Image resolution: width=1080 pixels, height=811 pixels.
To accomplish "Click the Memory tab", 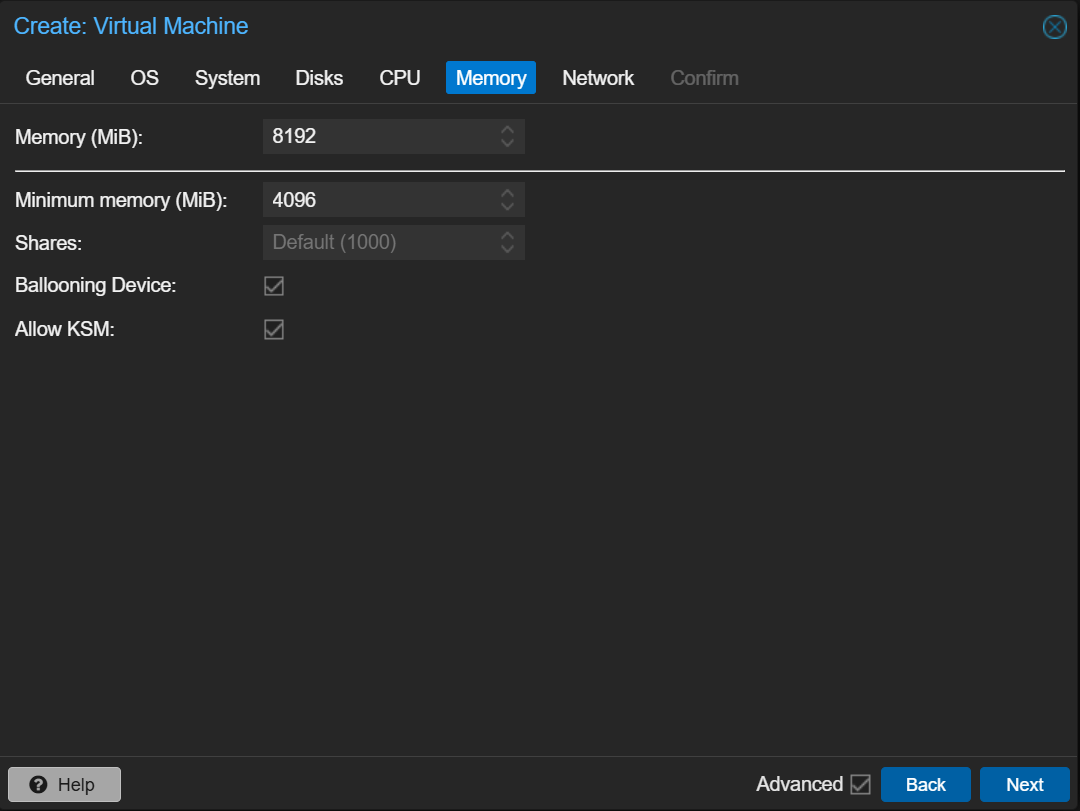I will [x=491, y=78].
